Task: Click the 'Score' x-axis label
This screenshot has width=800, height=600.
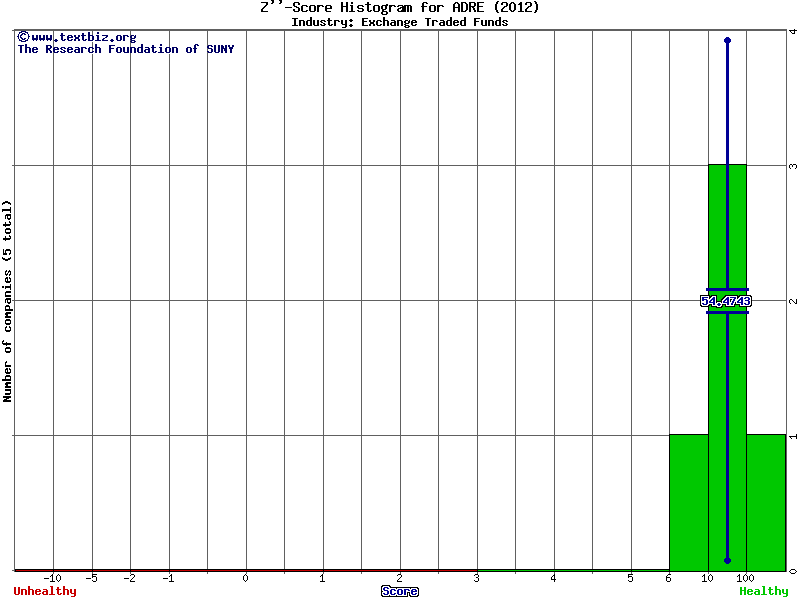Action: pyautogui.click(x=399, y=591)
